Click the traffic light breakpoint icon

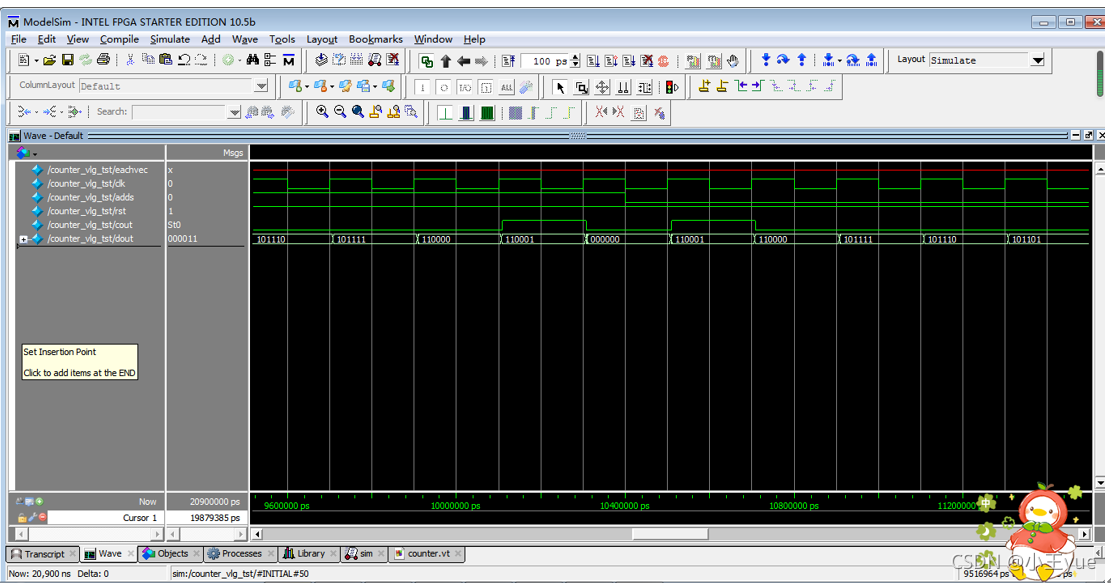point(672,87)
